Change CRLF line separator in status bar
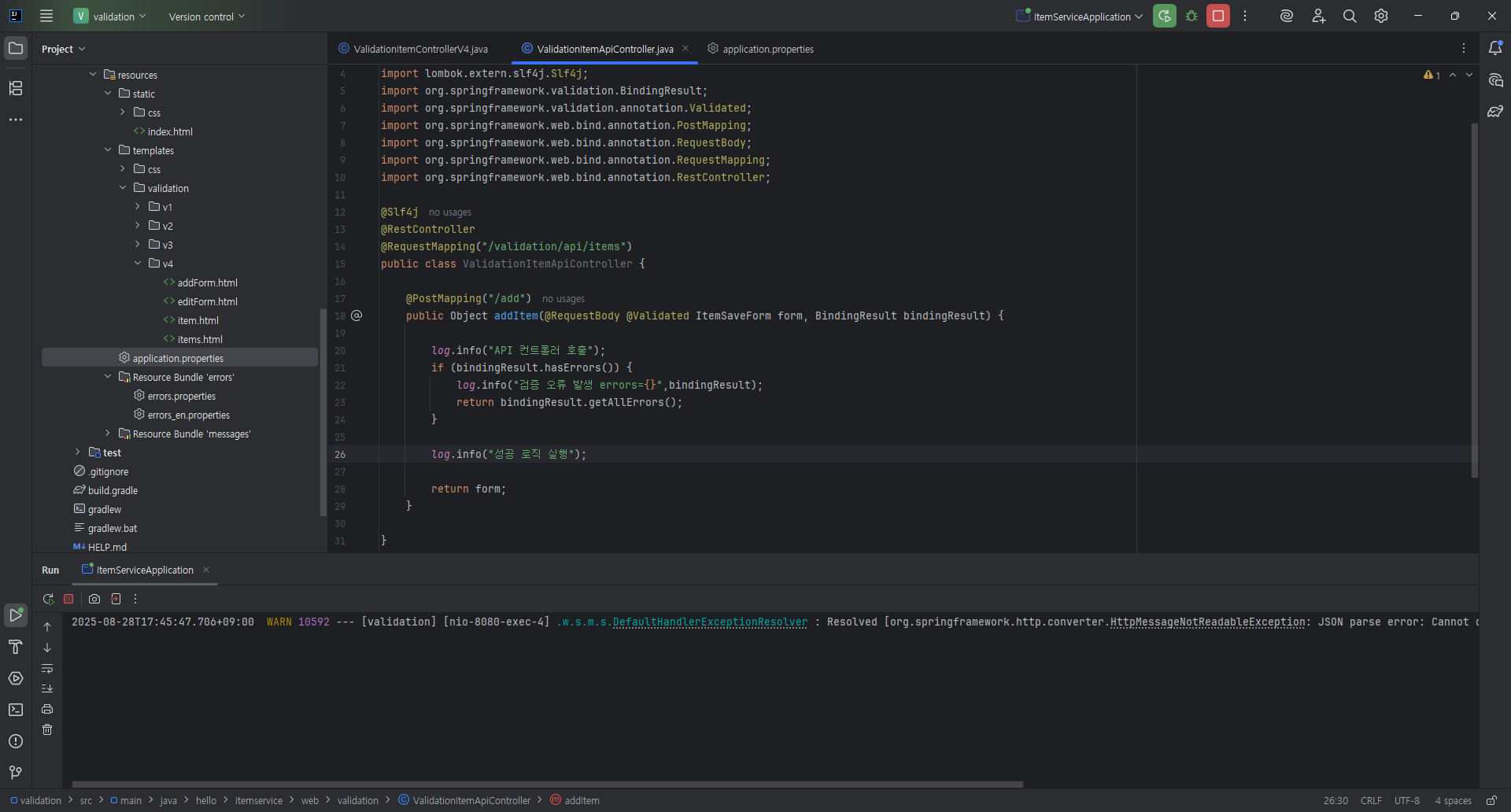This screenshot has height=812, width=1511. (1371, 800)
